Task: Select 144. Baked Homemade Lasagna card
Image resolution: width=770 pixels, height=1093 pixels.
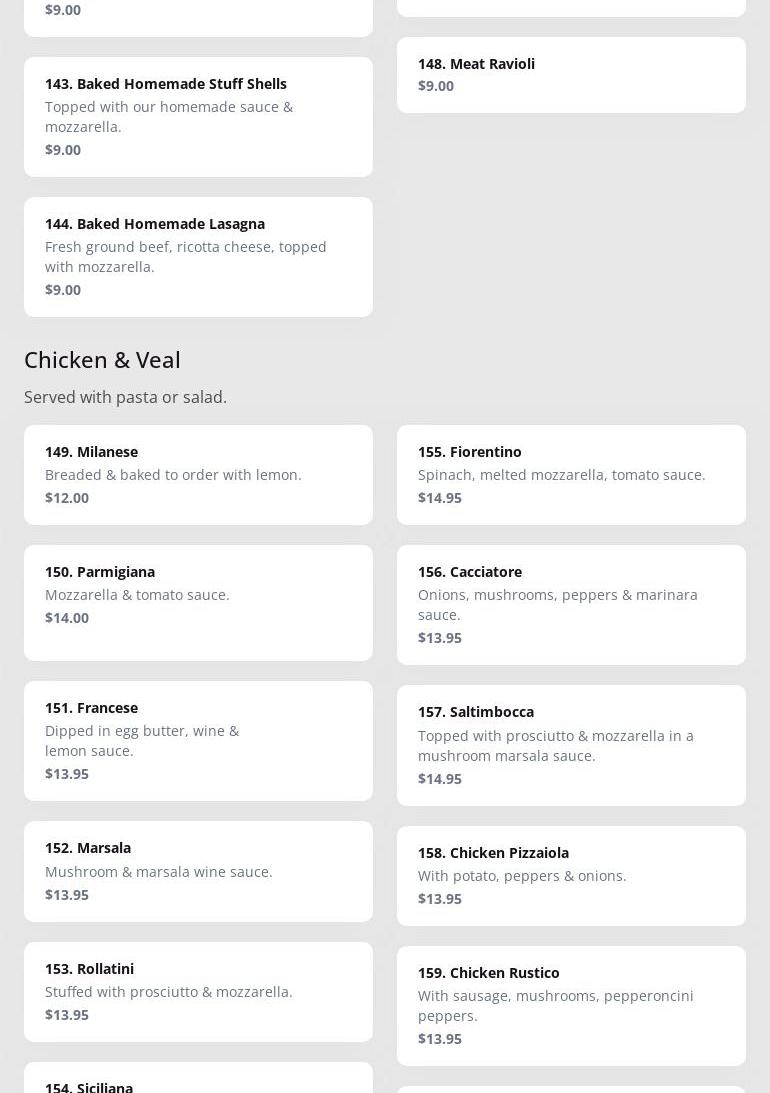Action: point(198,256)
